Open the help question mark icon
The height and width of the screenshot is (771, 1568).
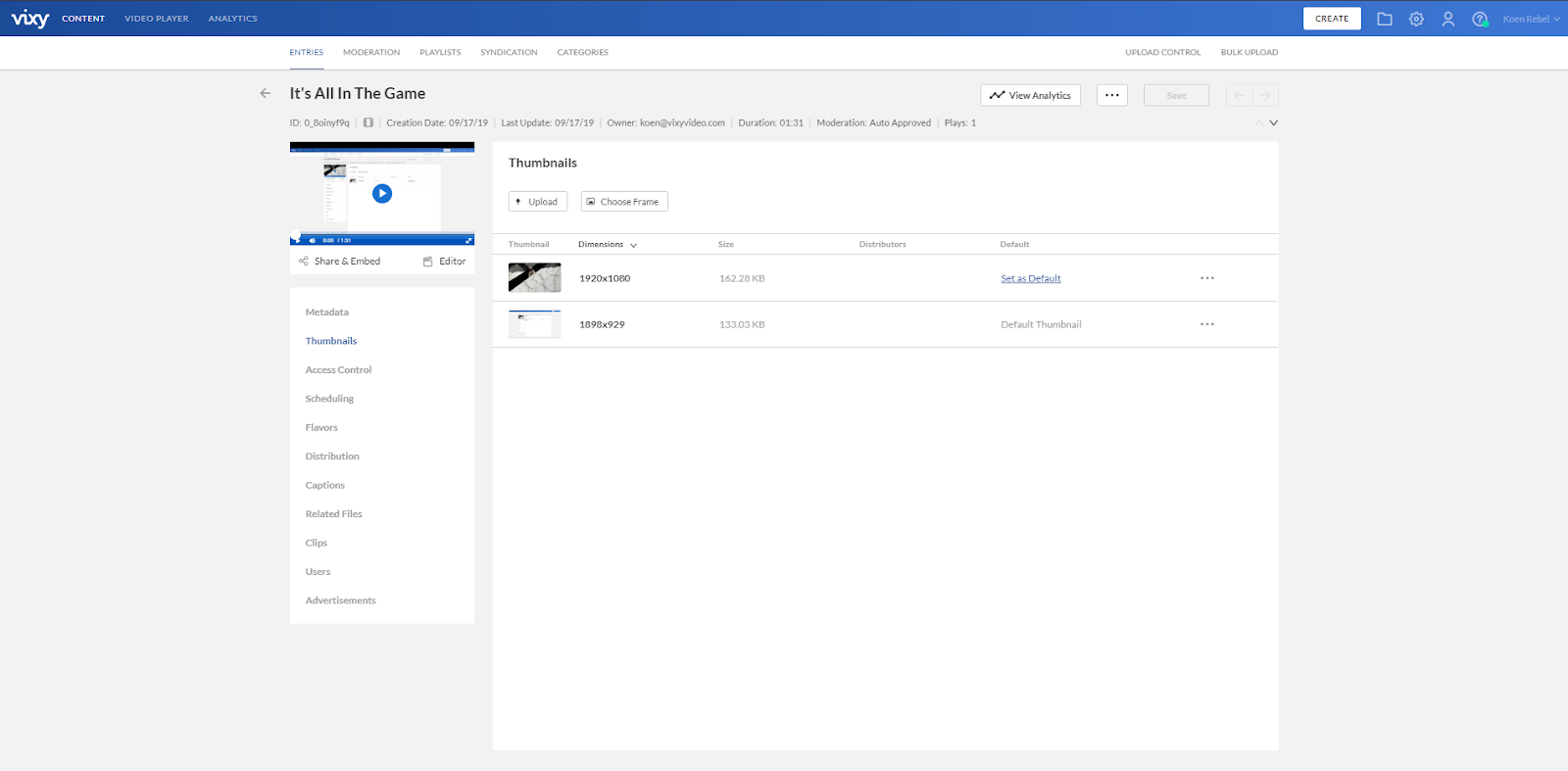[1479, 19]
